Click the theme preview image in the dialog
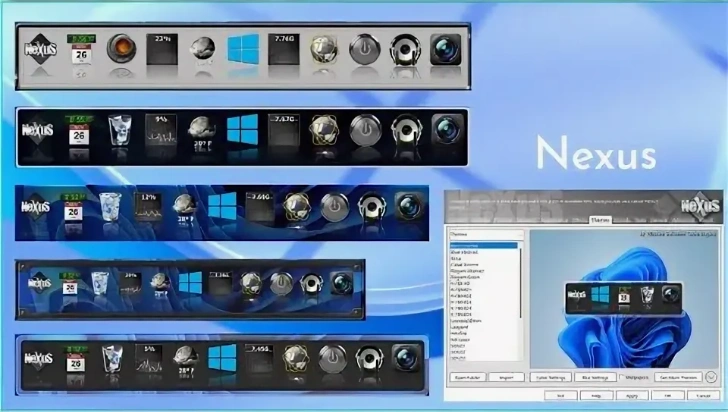The width and height of the screenshot is (728, 412). coord(624,299)
